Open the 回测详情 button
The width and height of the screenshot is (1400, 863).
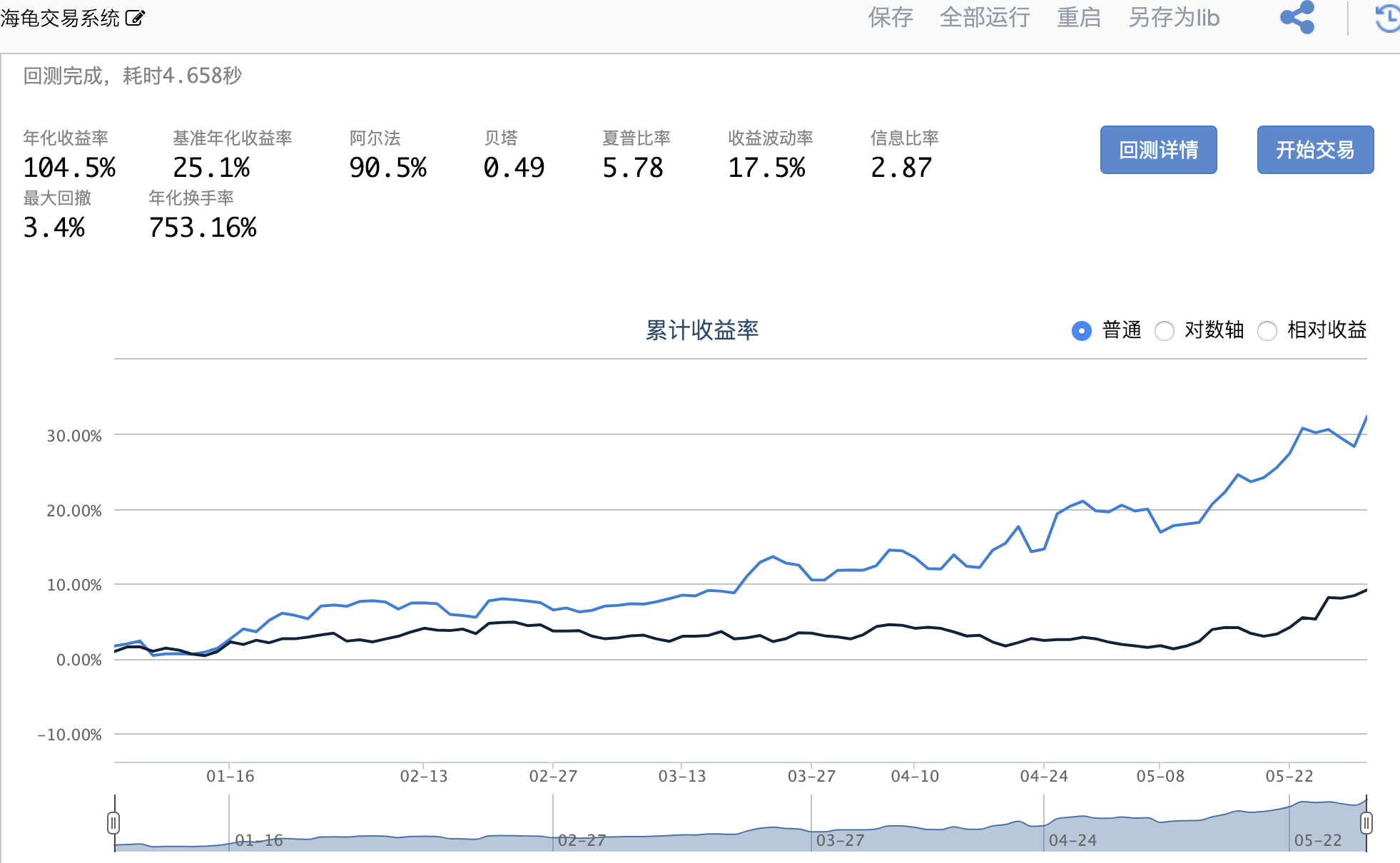coord(1158,150)
